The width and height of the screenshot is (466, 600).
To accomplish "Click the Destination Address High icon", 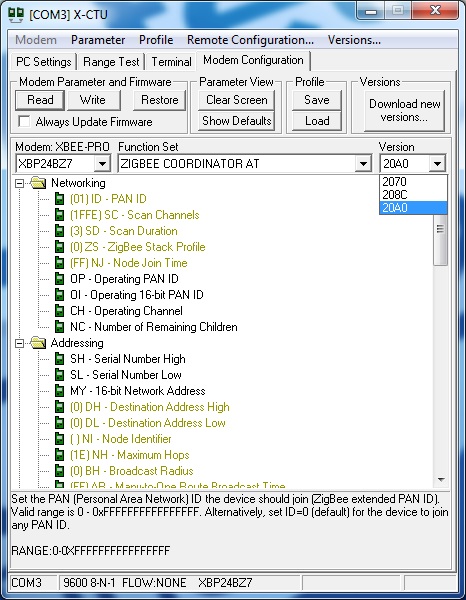I will (x=59, y=407).
